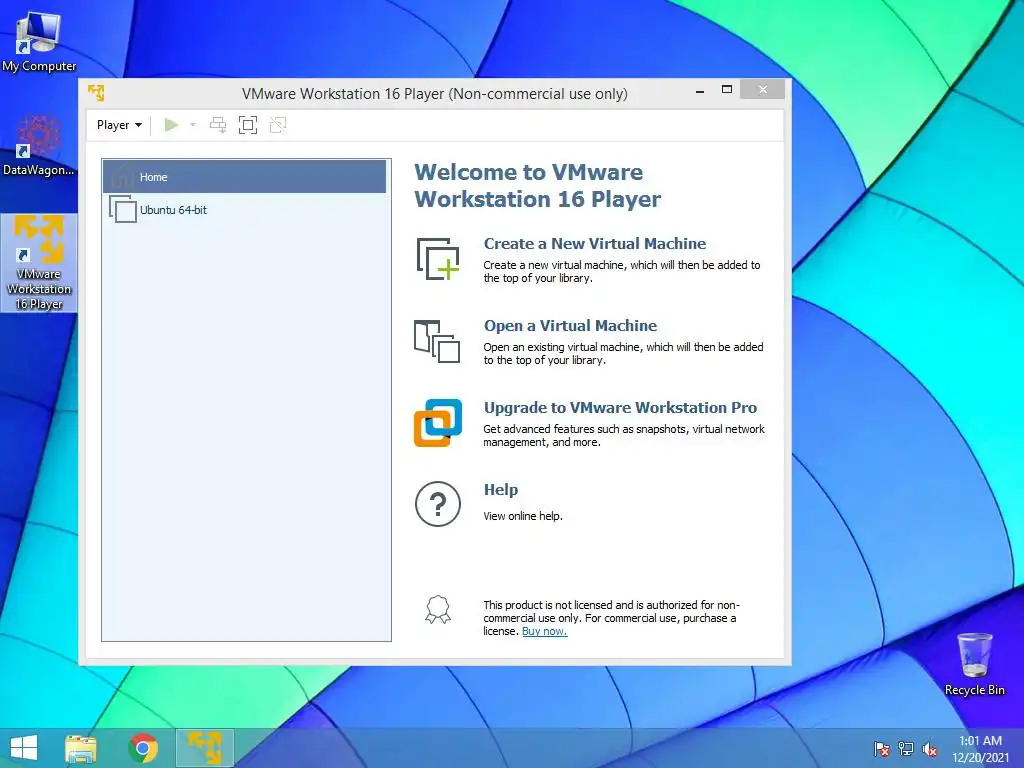Click the Help question mark icon
1024x768 pixels.
(x=438, y=504)
